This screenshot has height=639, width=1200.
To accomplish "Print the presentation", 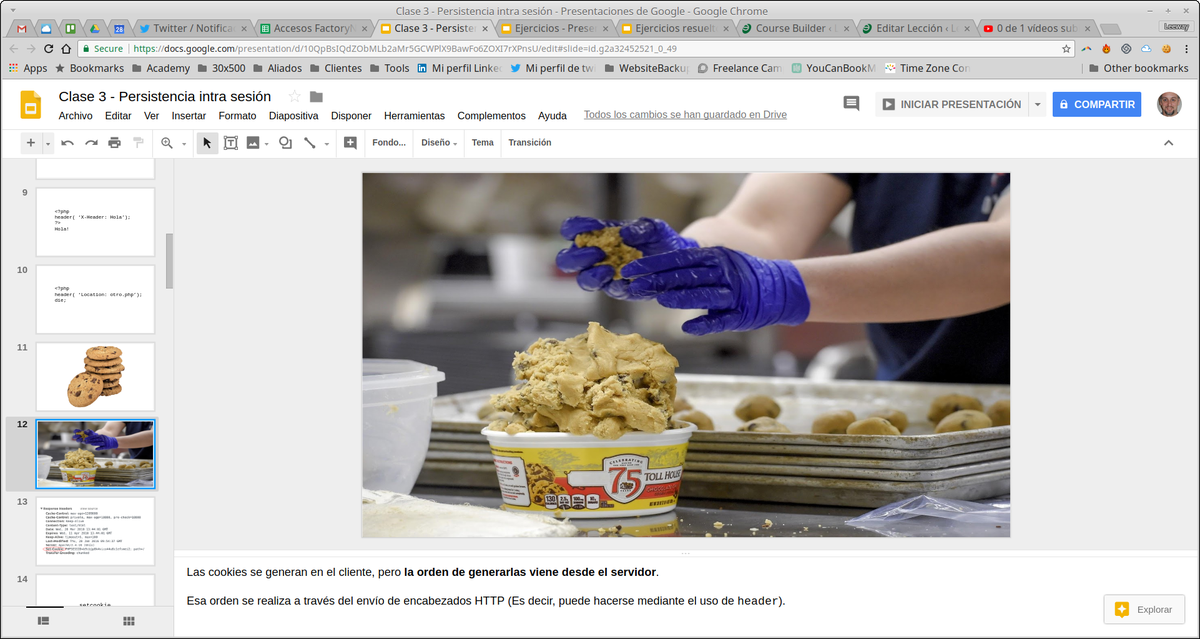I will coord(114,143).
